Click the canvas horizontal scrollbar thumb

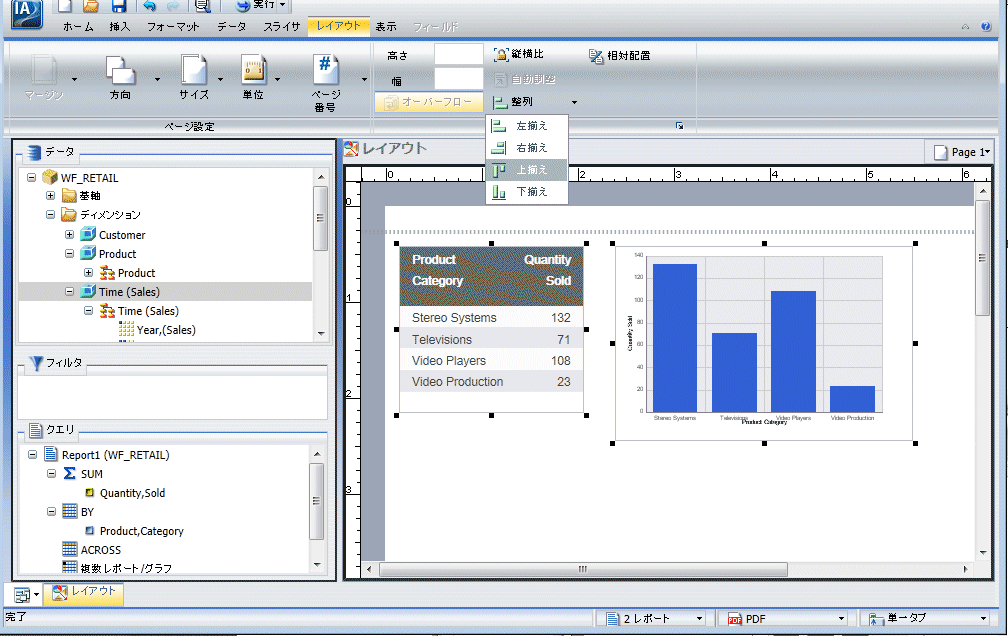pos(582,569)
